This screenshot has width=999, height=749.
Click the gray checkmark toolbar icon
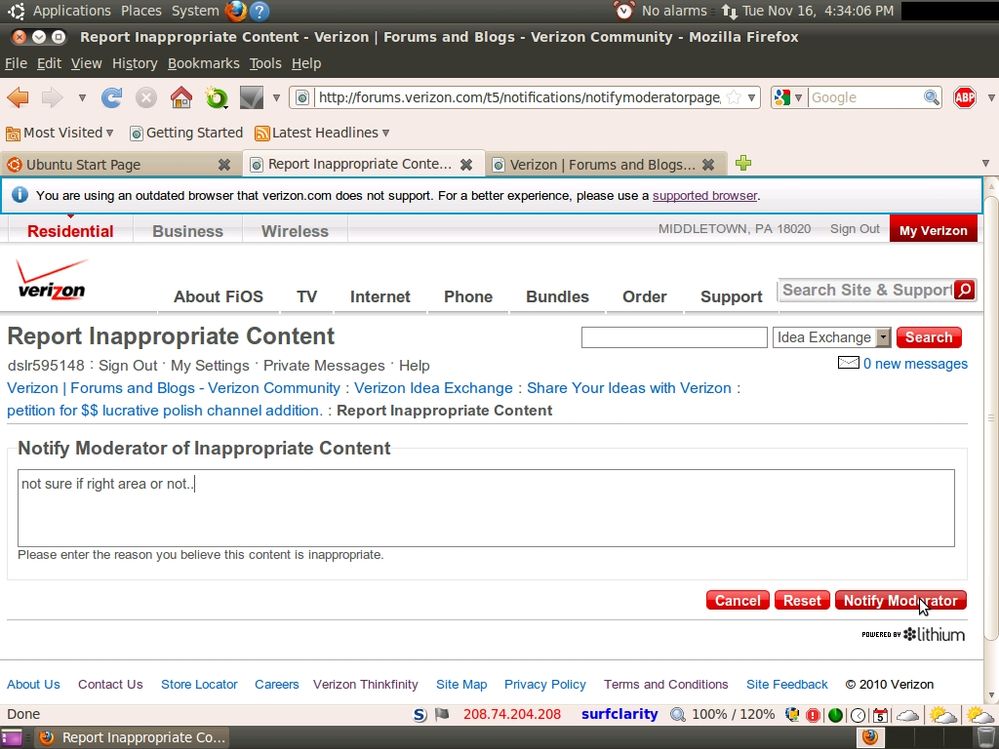pyautogui.click(x=252, y=97)
